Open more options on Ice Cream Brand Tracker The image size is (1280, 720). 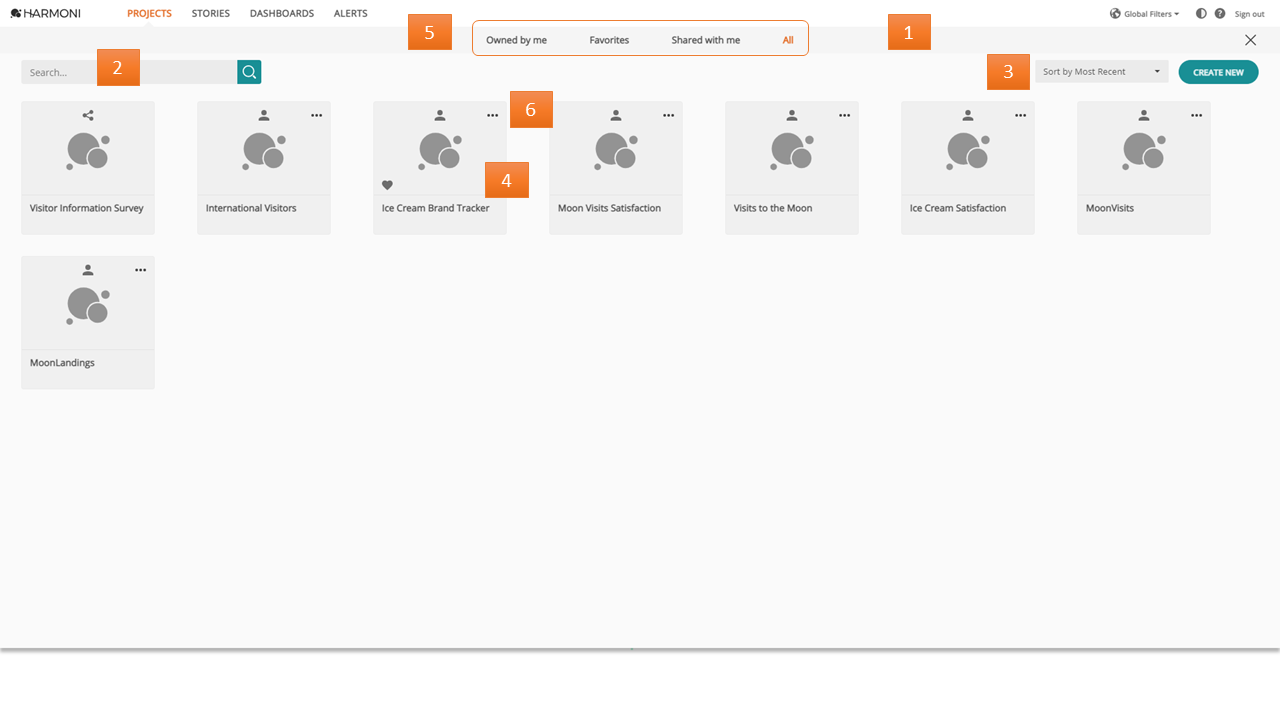coord(492,115)
